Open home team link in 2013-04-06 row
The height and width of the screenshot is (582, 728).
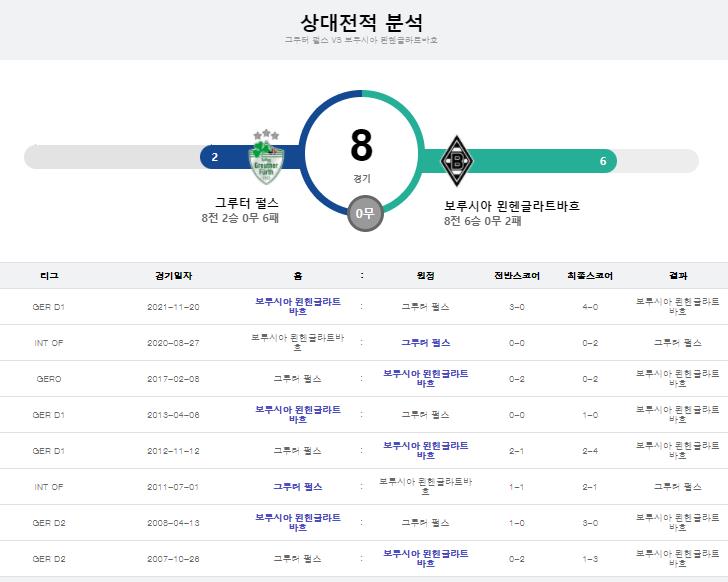pos(298,414)
